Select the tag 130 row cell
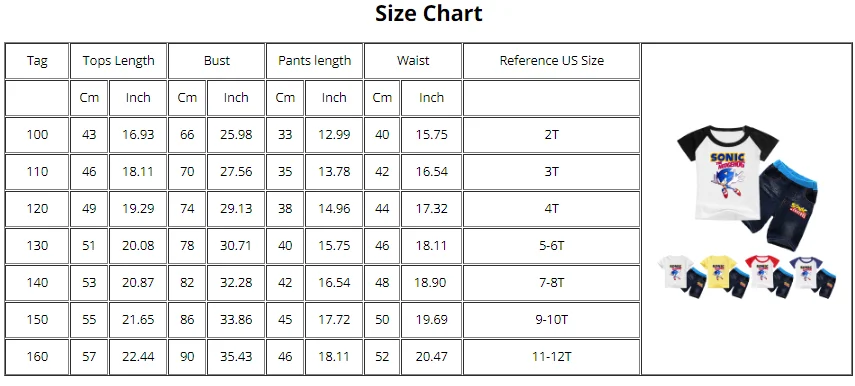This screenshot has height=386, width=855. [x=37, y=246]
